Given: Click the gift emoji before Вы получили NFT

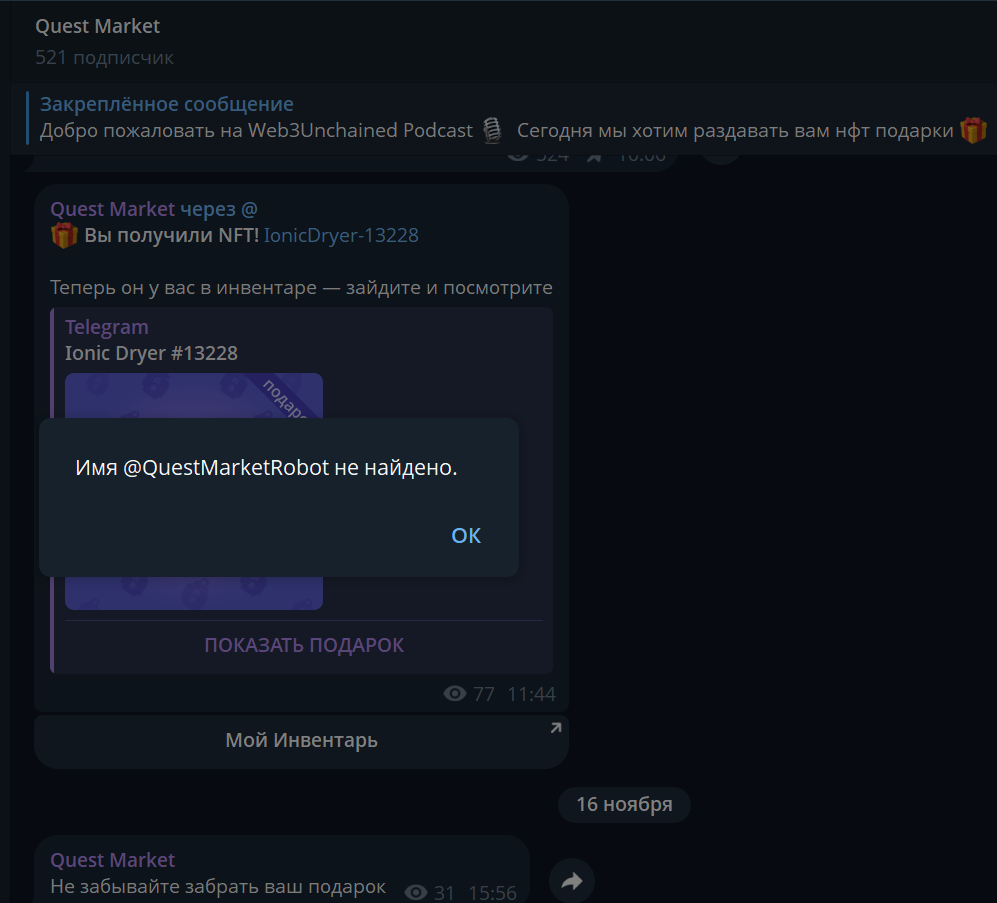Looking at the screenshot, I should (x=64, y=236).
